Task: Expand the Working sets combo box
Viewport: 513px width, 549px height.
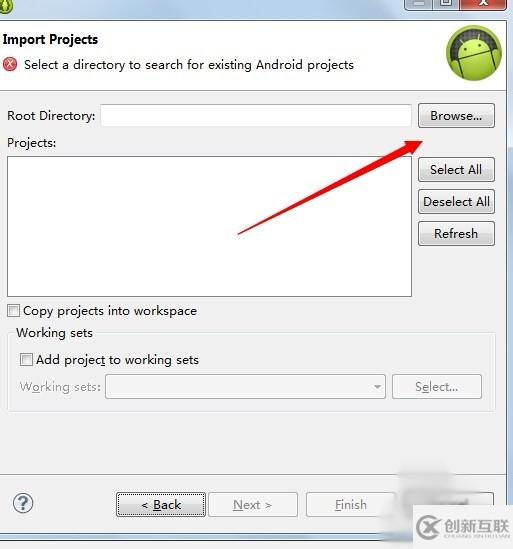Action: 245,387
